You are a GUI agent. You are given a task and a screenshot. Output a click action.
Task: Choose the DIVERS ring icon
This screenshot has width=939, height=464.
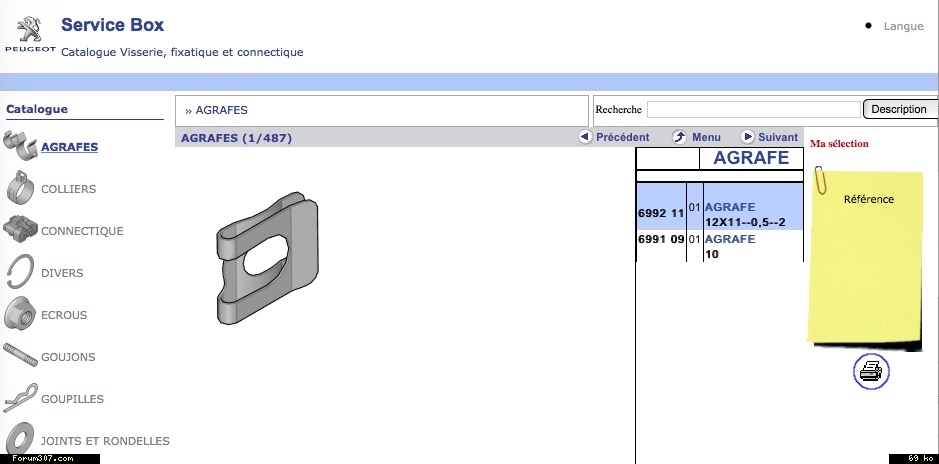click(20, 272)
